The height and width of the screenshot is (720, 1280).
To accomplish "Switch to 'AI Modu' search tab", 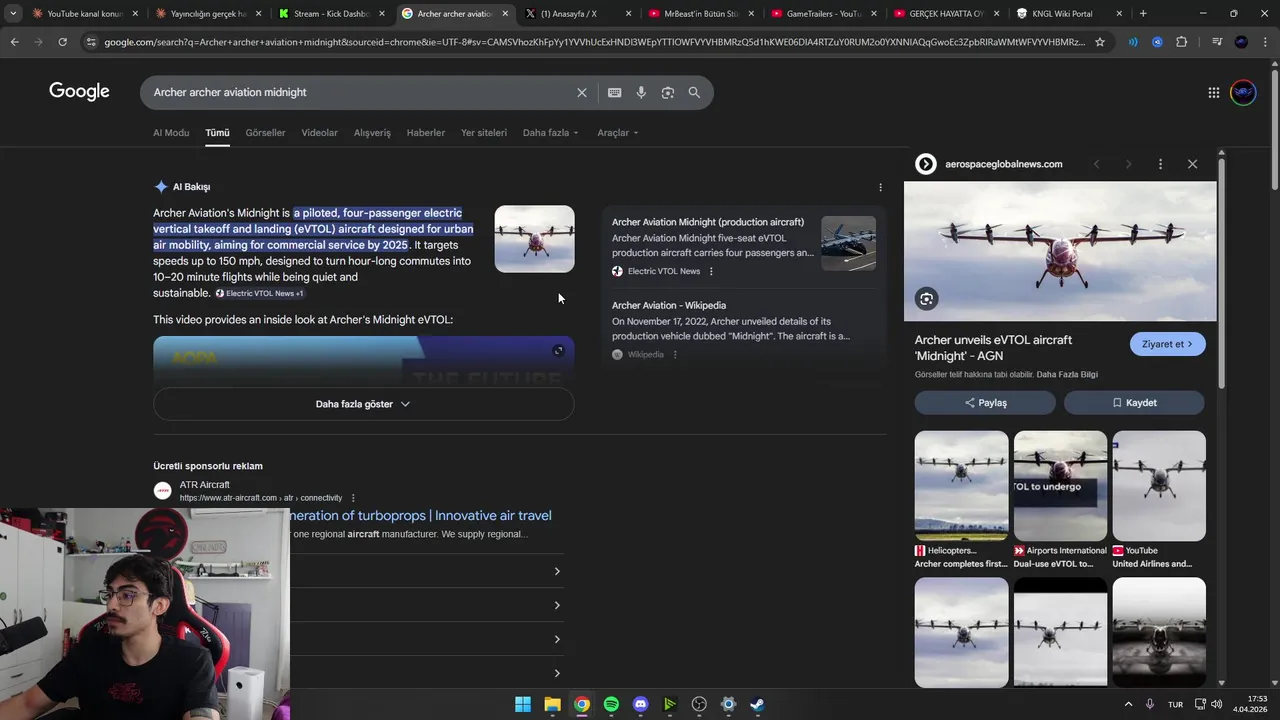I will click(x=171, y=133).
